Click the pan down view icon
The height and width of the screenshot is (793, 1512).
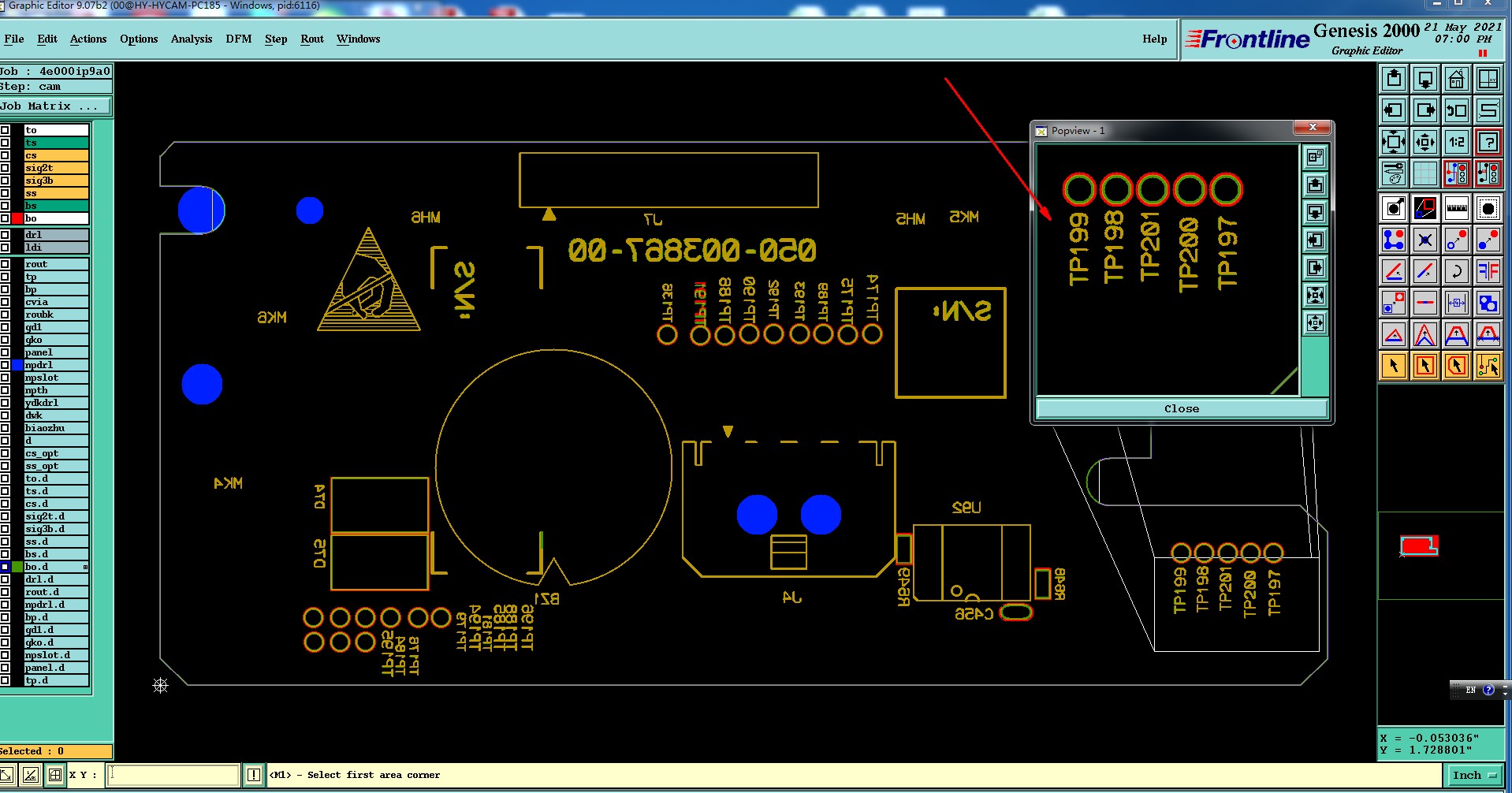(1425, 79)
